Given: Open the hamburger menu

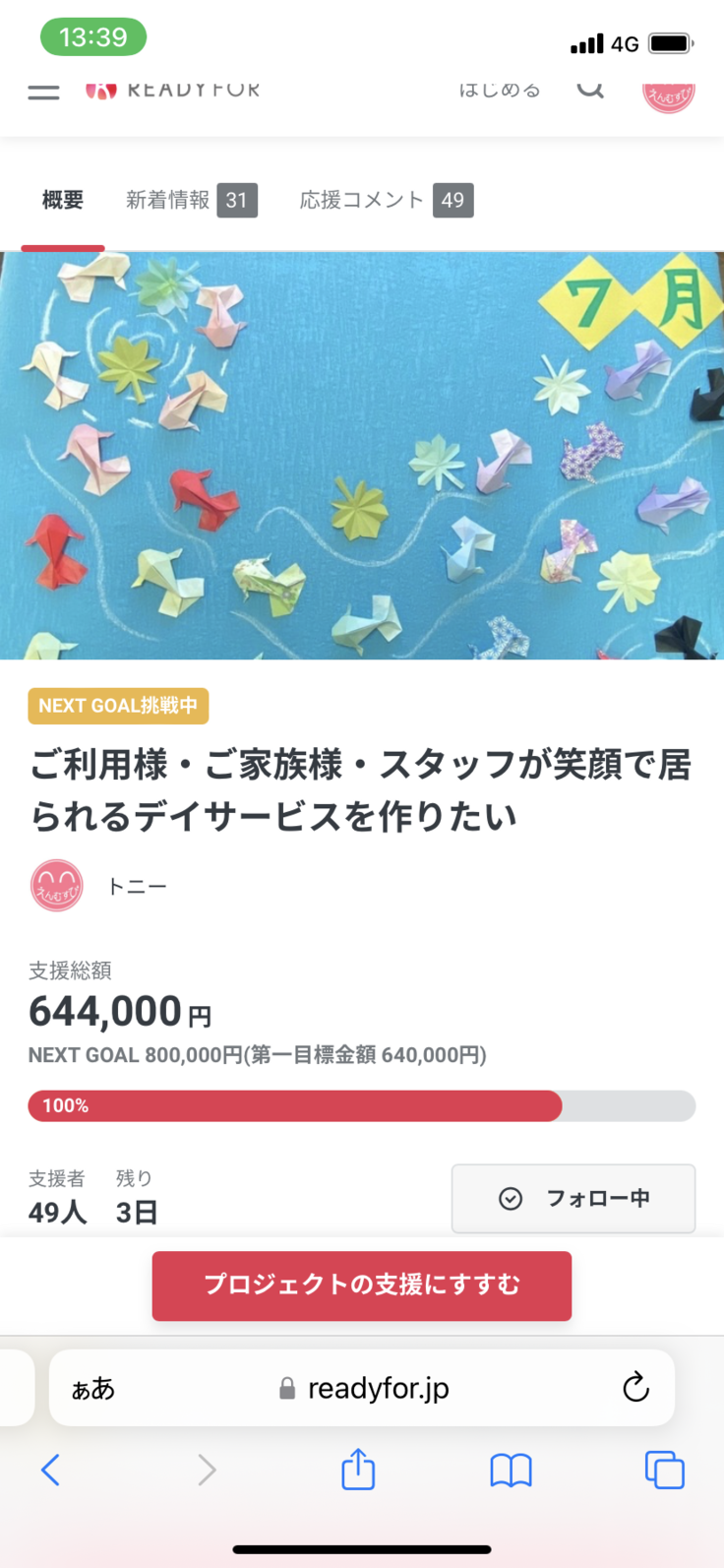Looking at the screenshot, I should (43, 93).
